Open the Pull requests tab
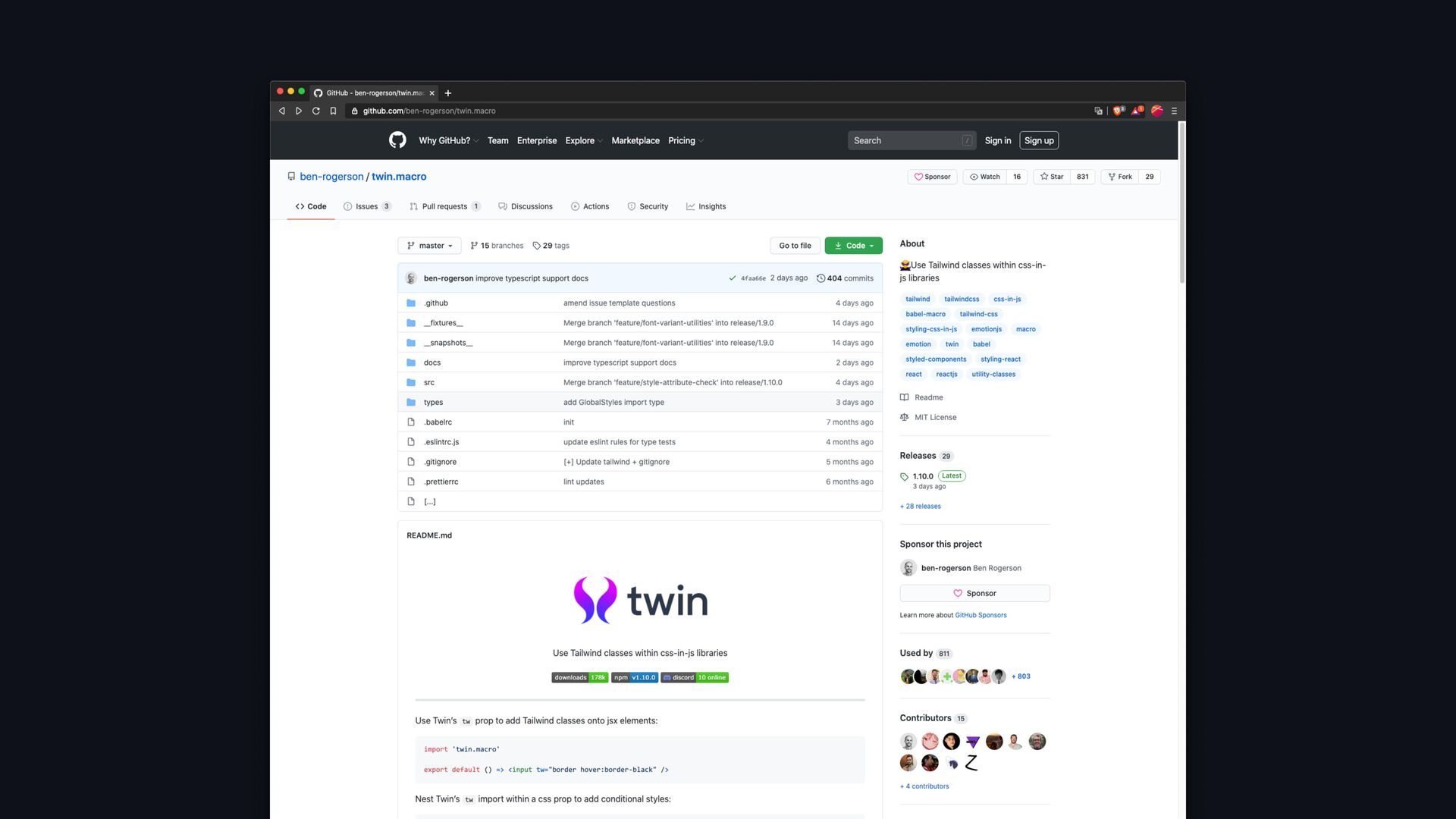Image resolution: width=1456 pixels, height=819 pixels. [444, 206]
